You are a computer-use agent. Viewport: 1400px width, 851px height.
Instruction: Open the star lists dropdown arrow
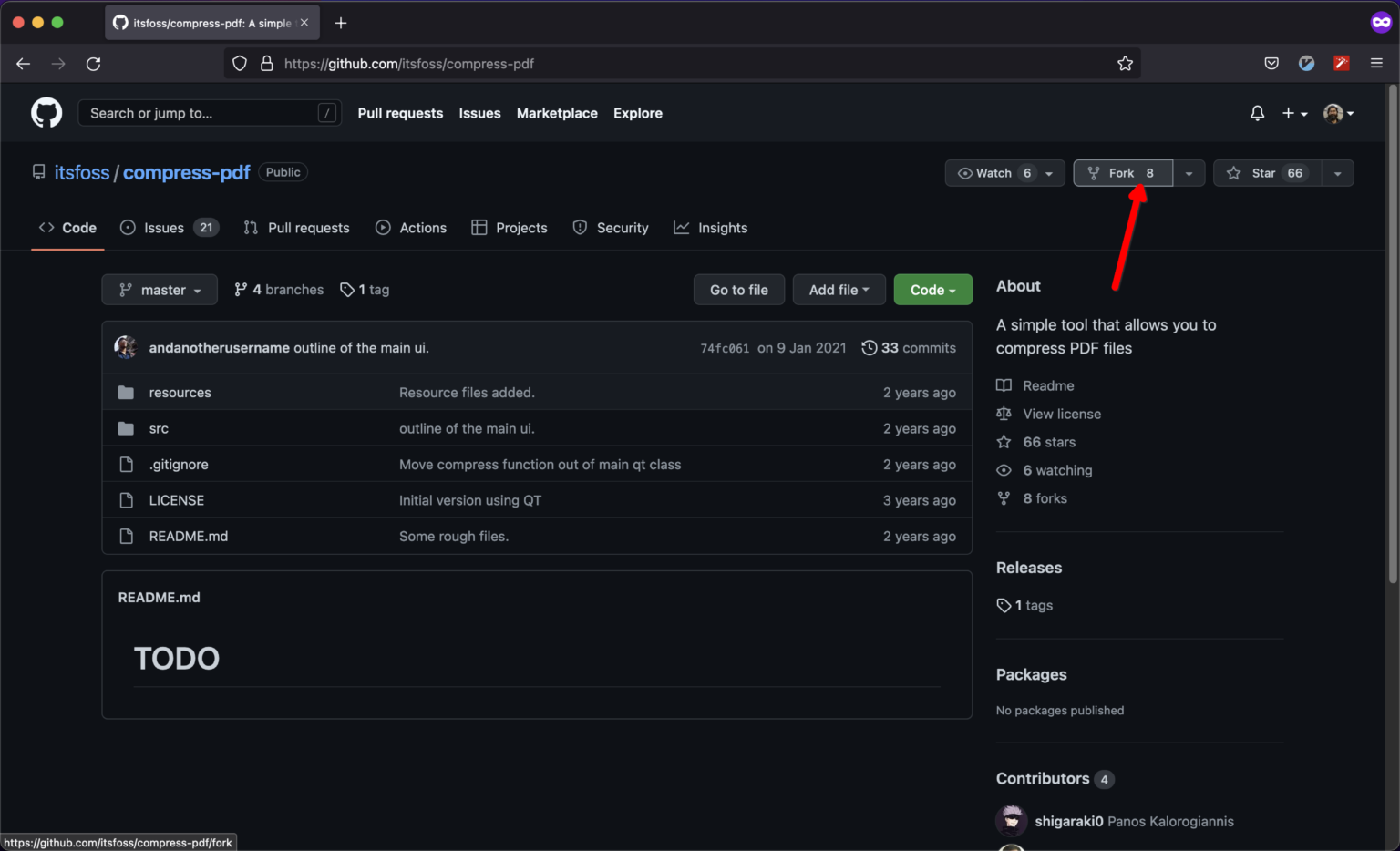click(1337, 173)
